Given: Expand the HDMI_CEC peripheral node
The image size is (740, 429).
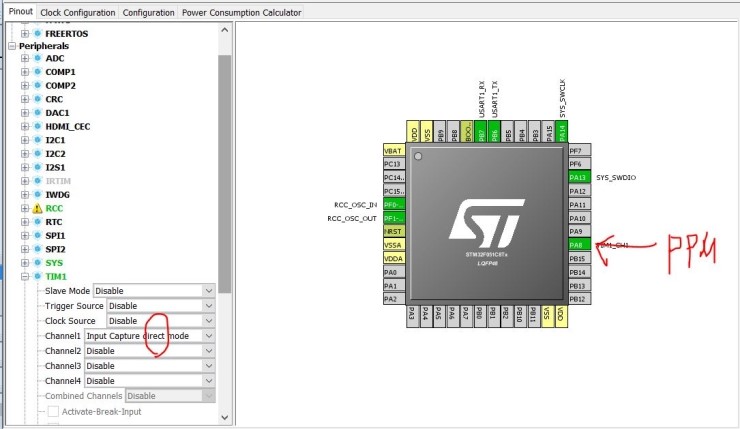Looking at the screenshot, I should coord(25,126).
